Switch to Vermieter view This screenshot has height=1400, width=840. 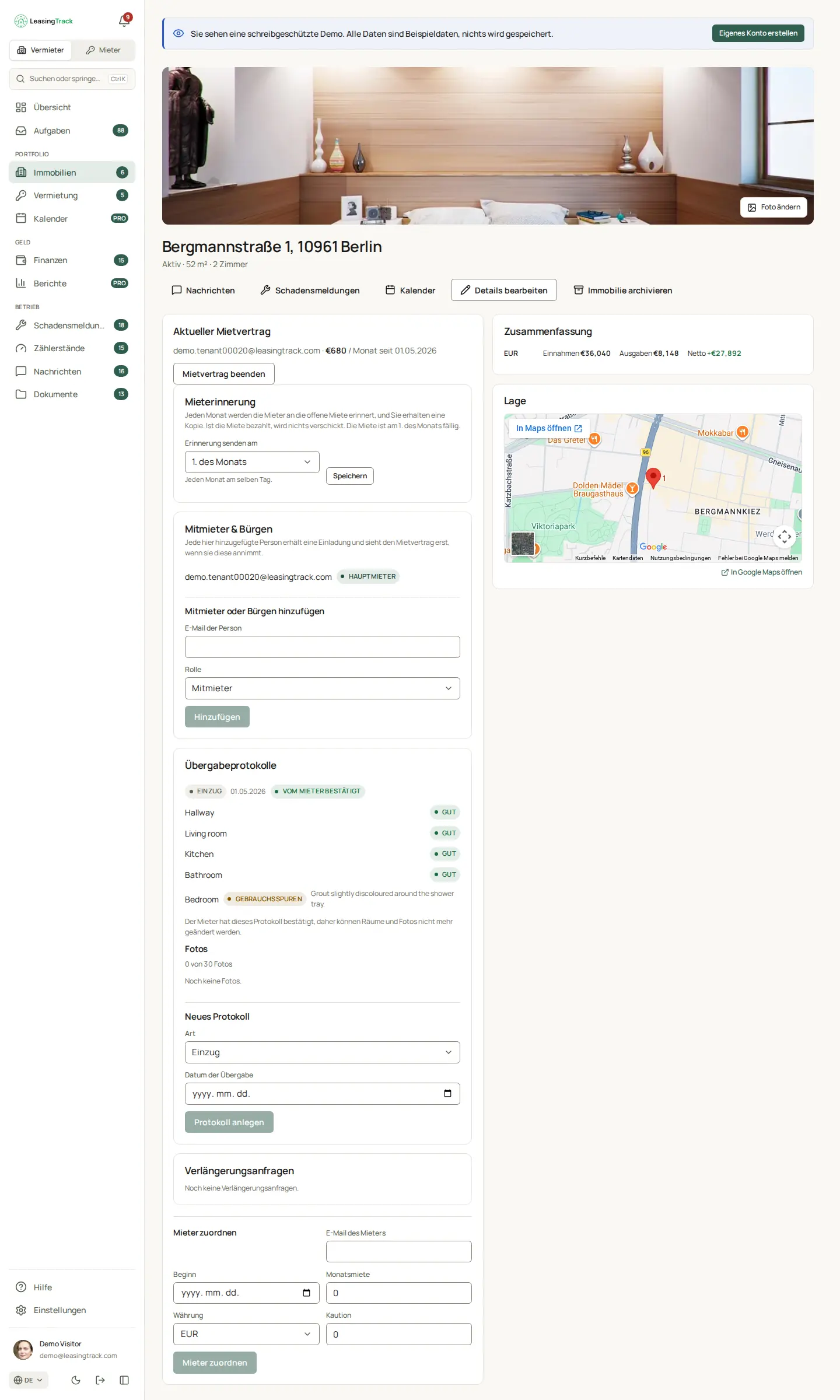[x=41, y=50]
